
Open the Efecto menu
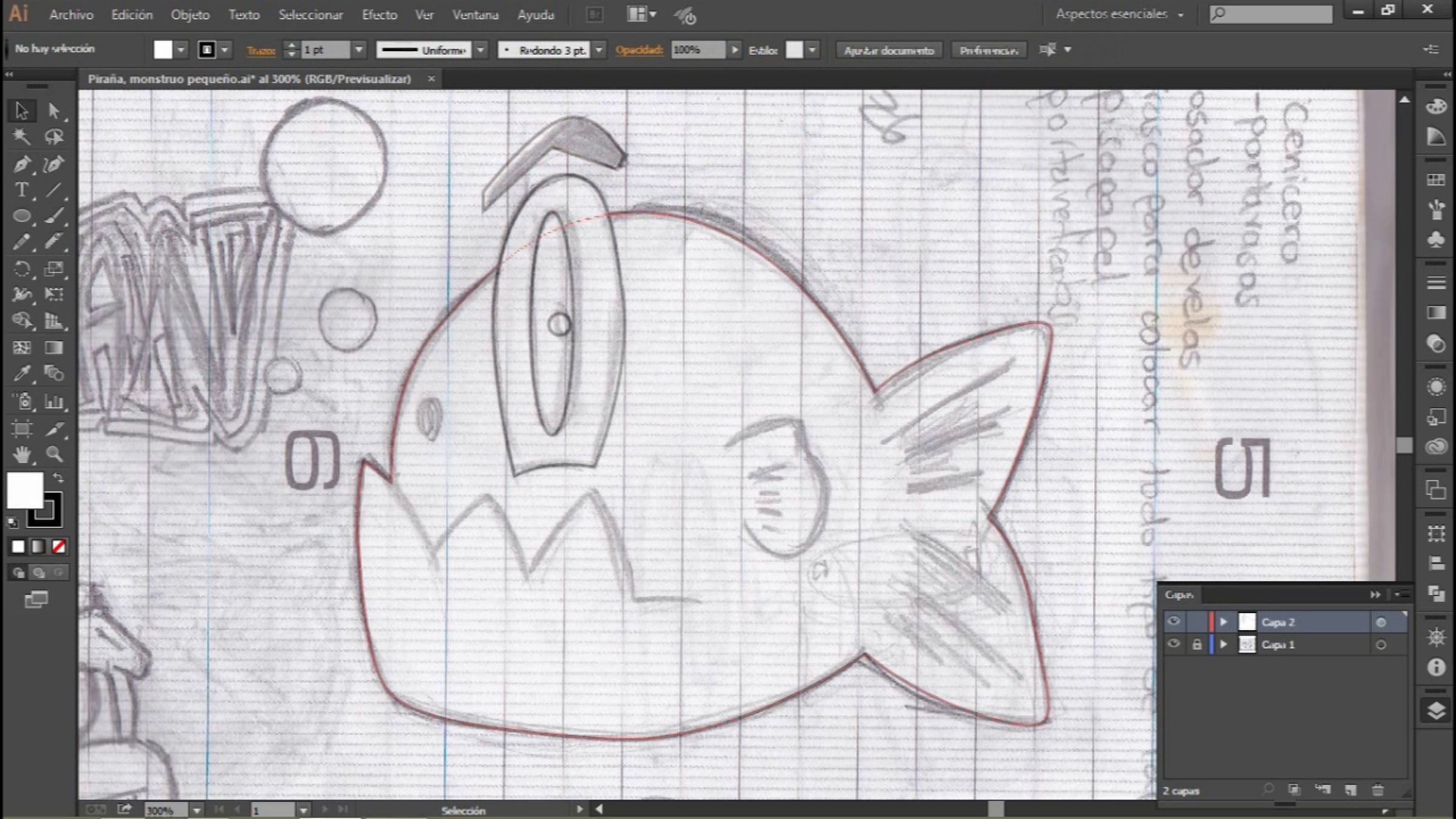coord(379,15)
